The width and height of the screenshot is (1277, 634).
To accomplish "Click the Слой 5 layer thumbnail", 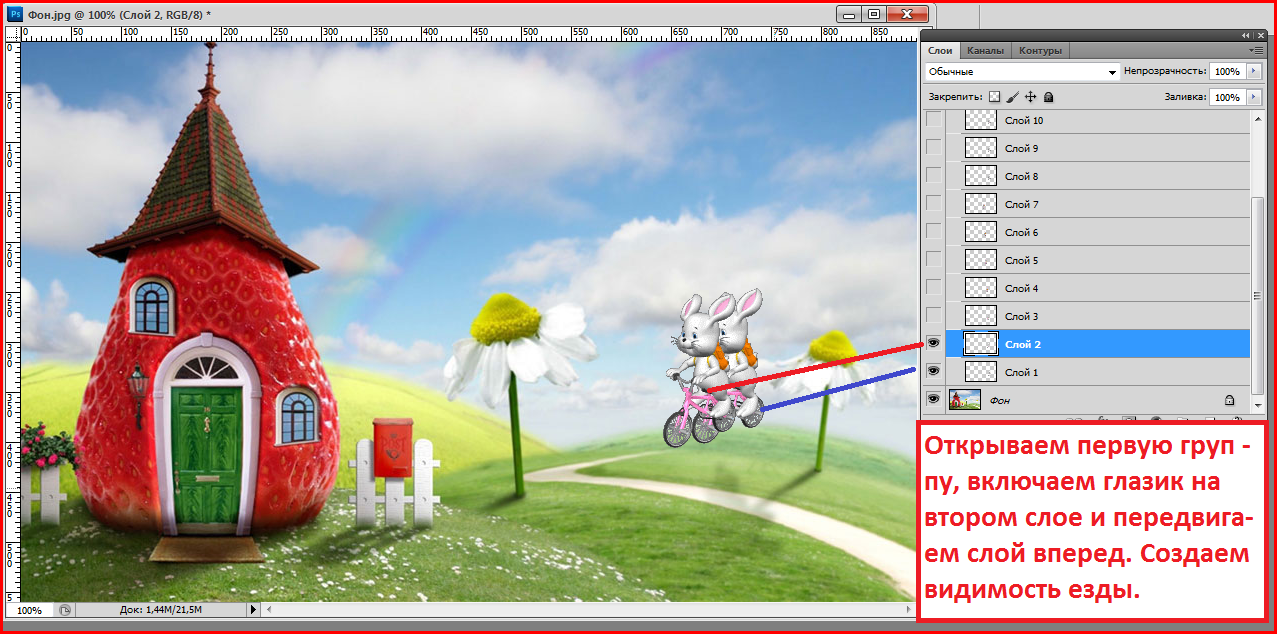I will point(980,260).
